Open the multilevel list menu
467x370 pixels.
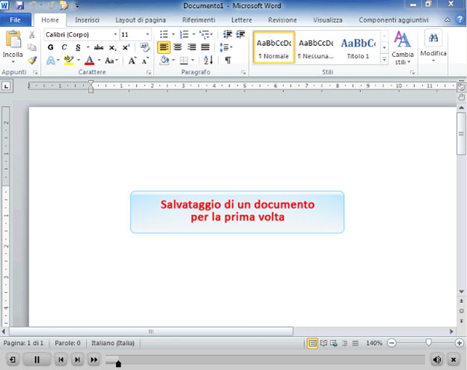click(206, 34)
